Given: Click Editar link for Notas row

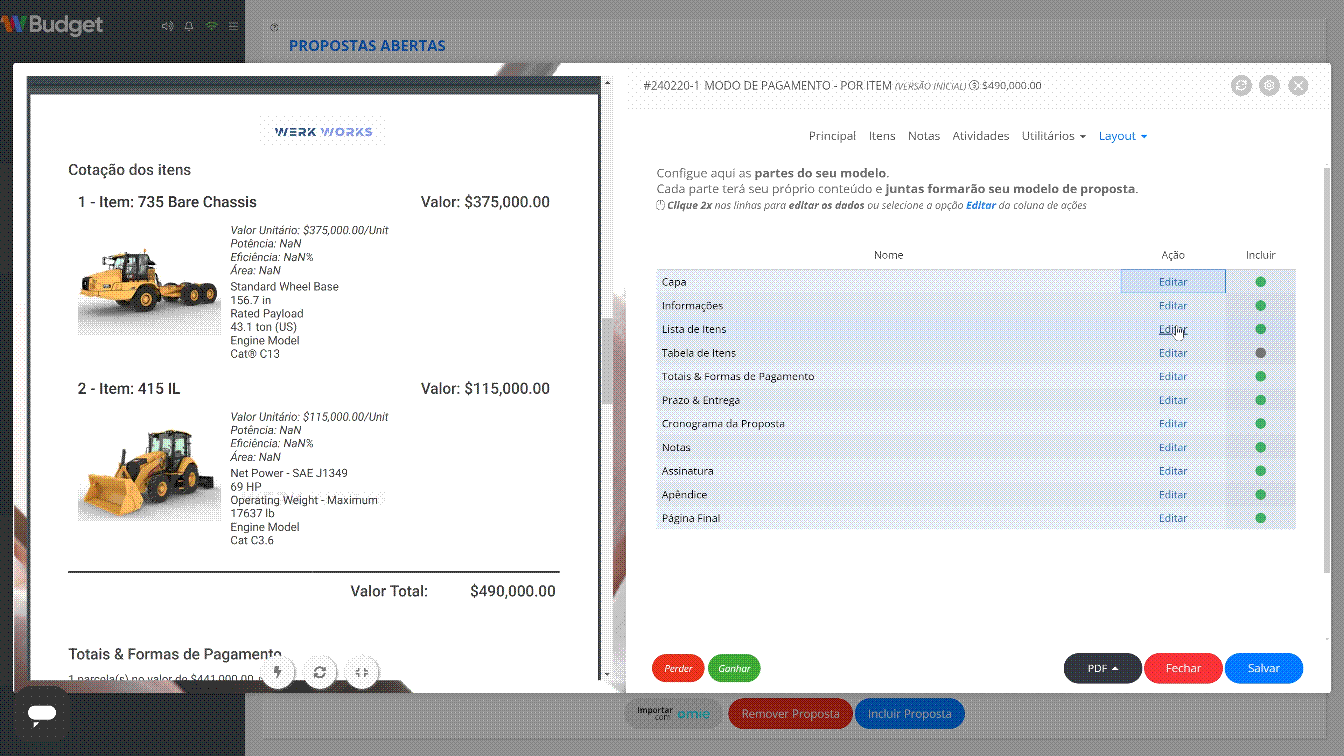Looking at the screenshot, I should (x=1173, y=447).
